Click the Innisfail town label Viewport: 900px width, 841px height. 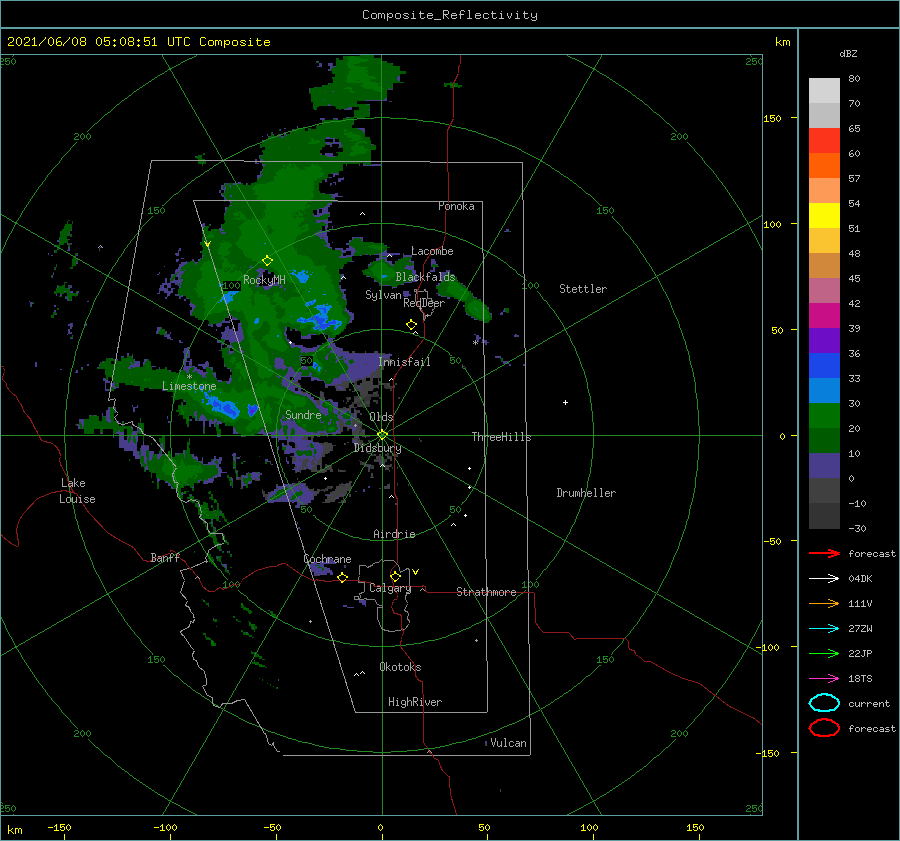click(x=404, y=362)
